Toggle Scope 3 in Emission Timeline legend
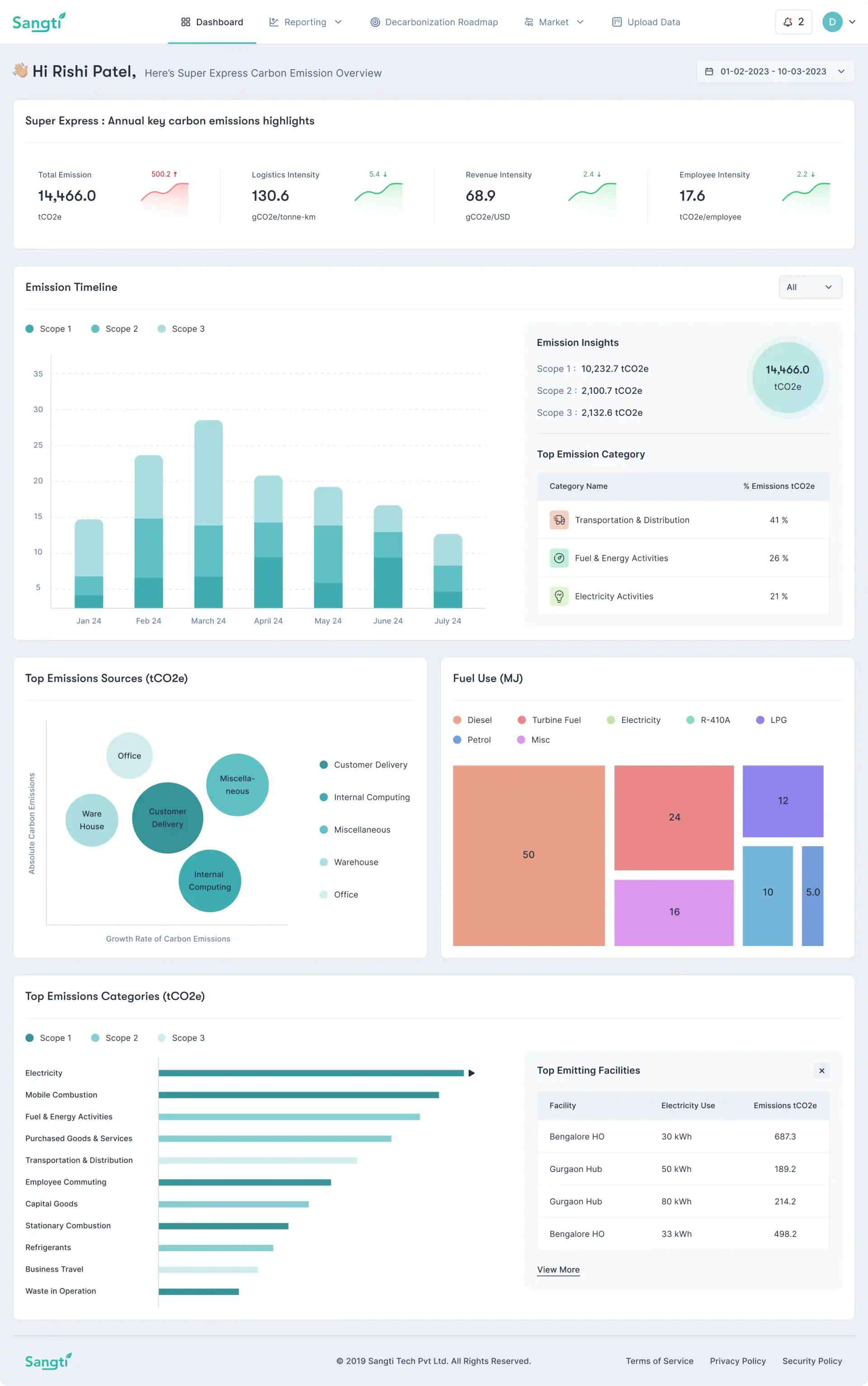This screenshot has width=868, height=1386. 181,328
